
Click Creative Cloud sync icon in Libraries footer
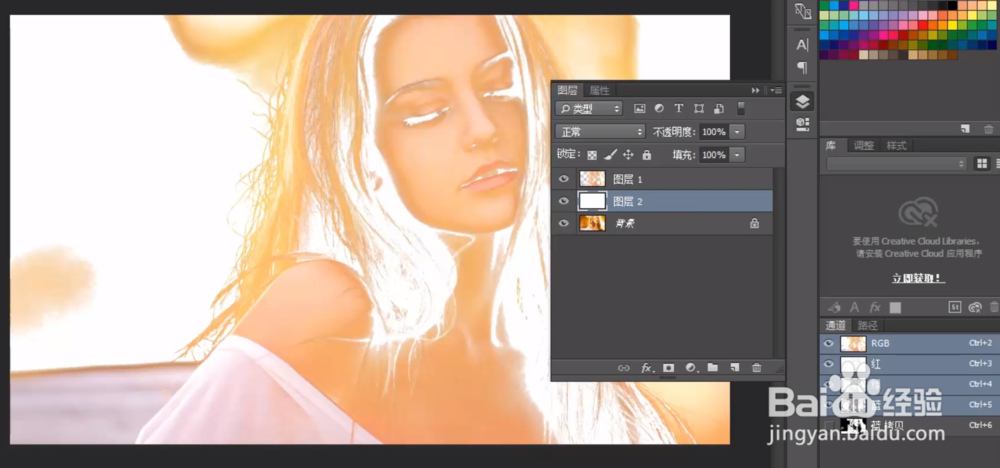974,307
